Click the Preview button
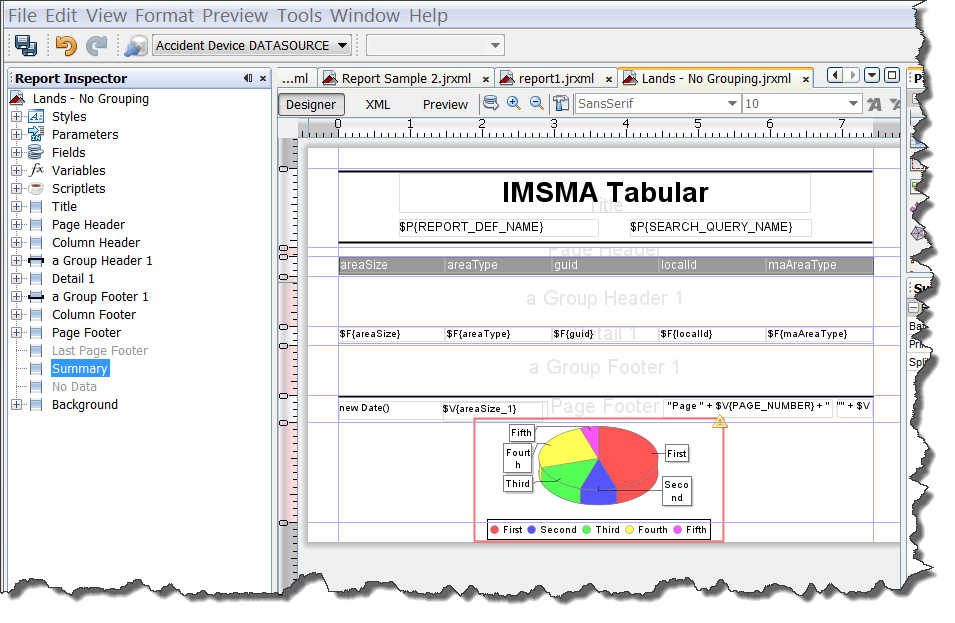Image resolution: width=955 pixels, height=623 pixels. tap(444, 103)
